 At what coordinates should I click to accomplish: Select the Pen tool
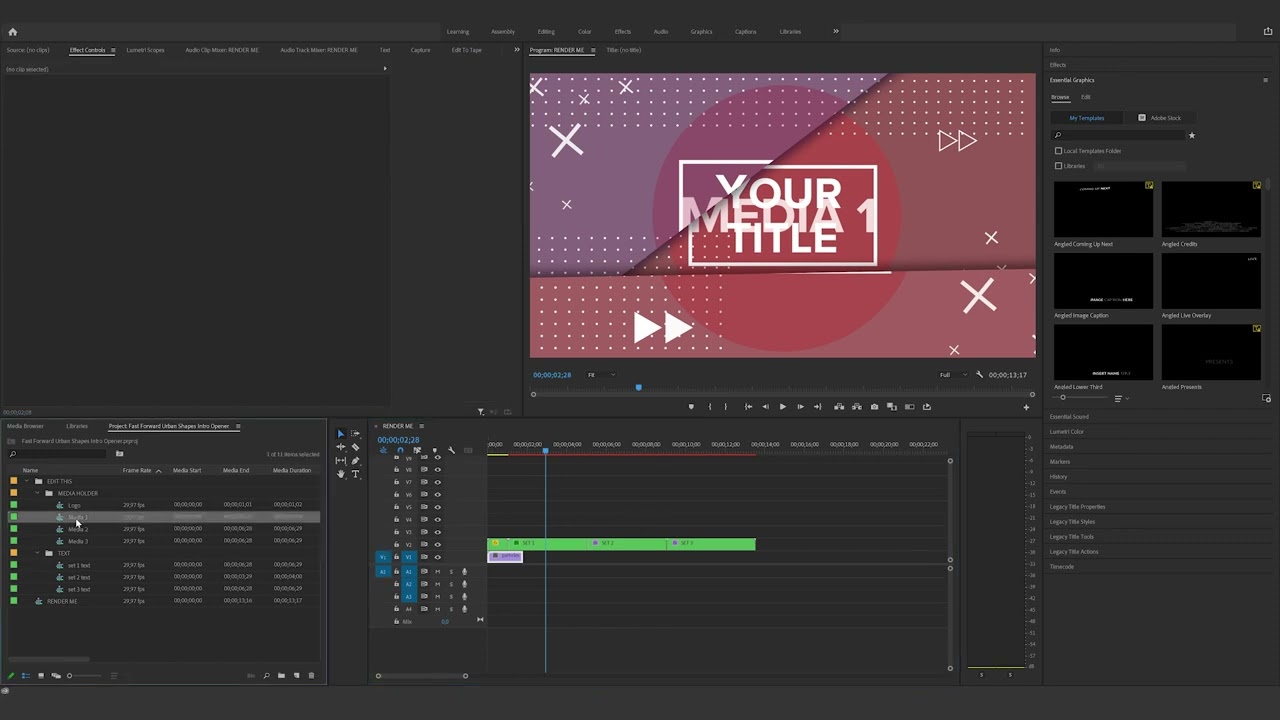[355, 461]
